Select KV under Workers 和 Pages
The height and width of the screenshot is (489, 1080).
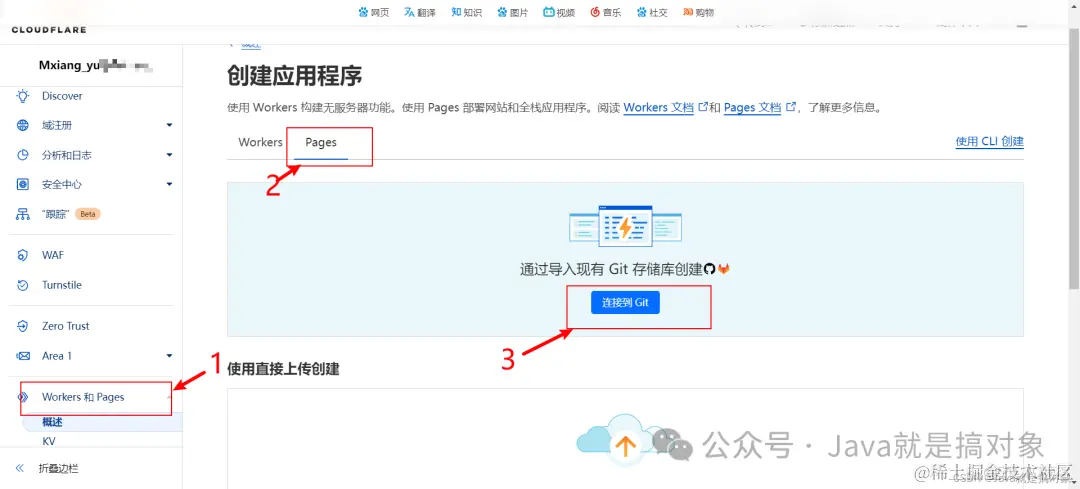pyautogui.click(x=49, y=441)
